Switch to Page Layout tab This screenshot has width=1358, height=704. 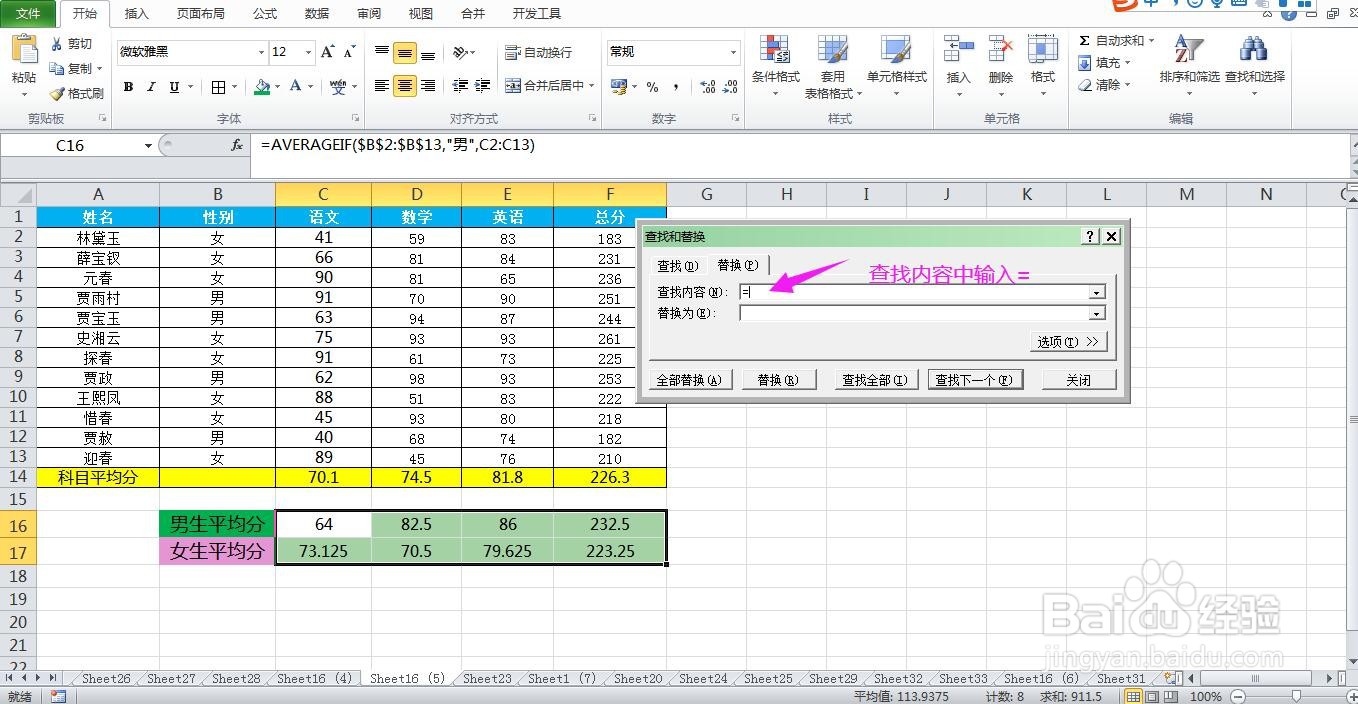coord(201,14)
